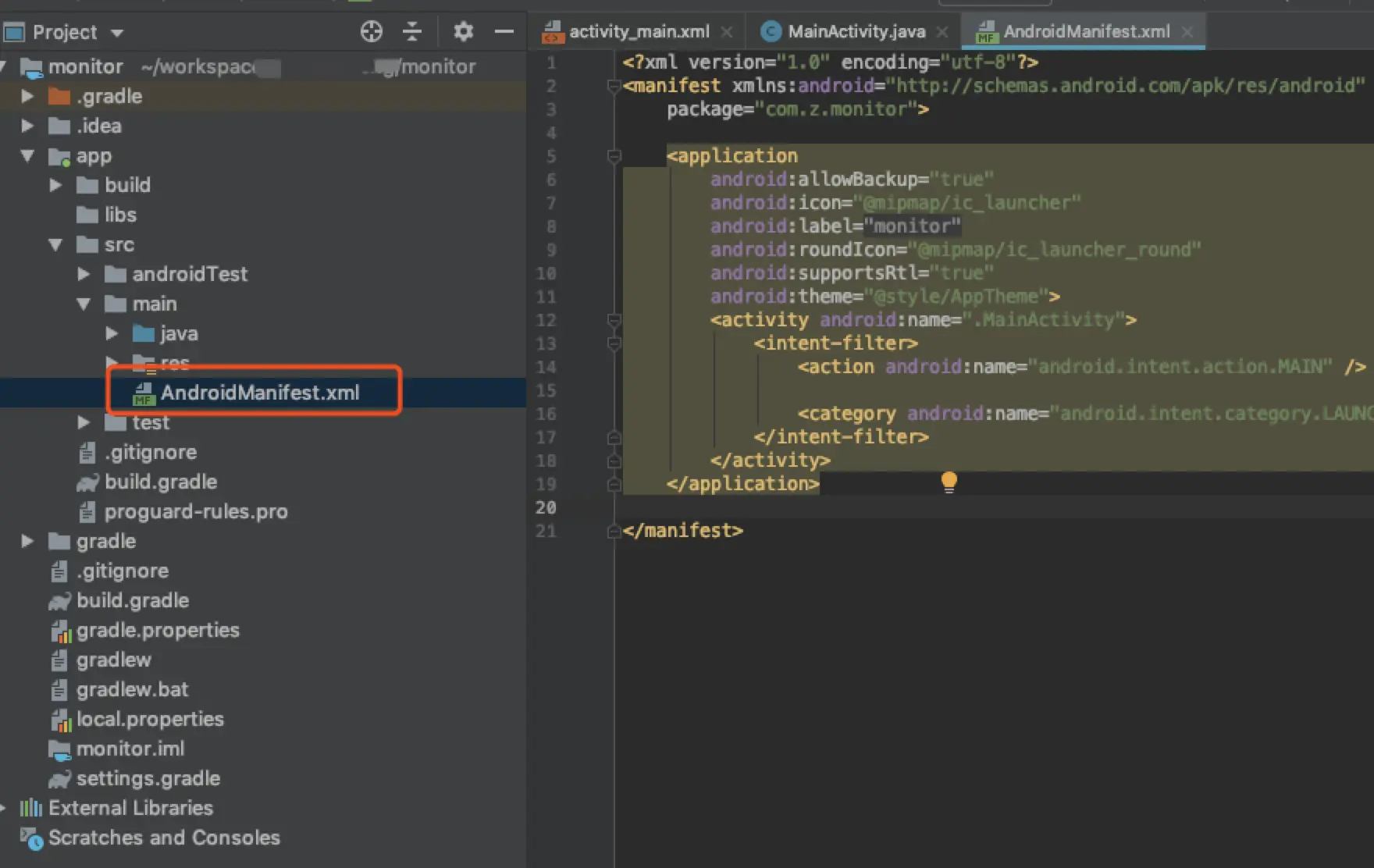The image size is (1374, 868).
Task: Click the .gradle orange folder icon
Action: pos(59,96)
